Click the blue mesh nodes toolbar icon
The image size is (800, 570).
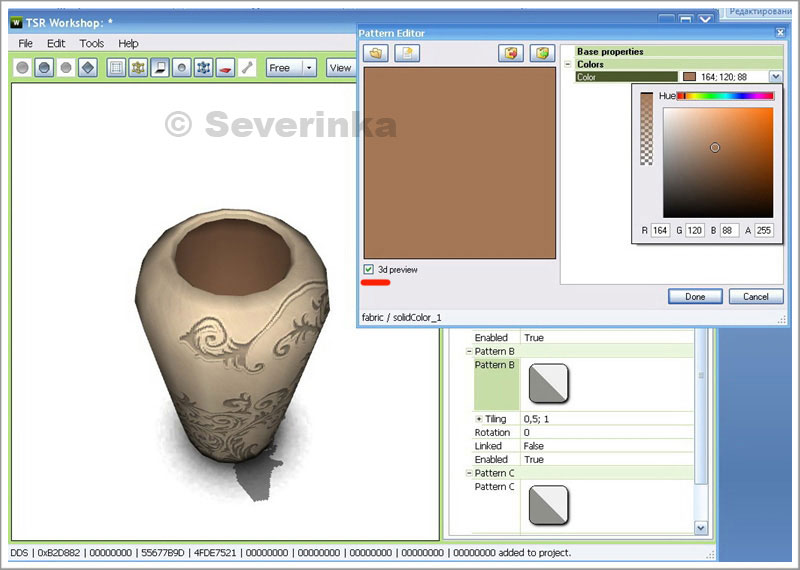(203, 68)
